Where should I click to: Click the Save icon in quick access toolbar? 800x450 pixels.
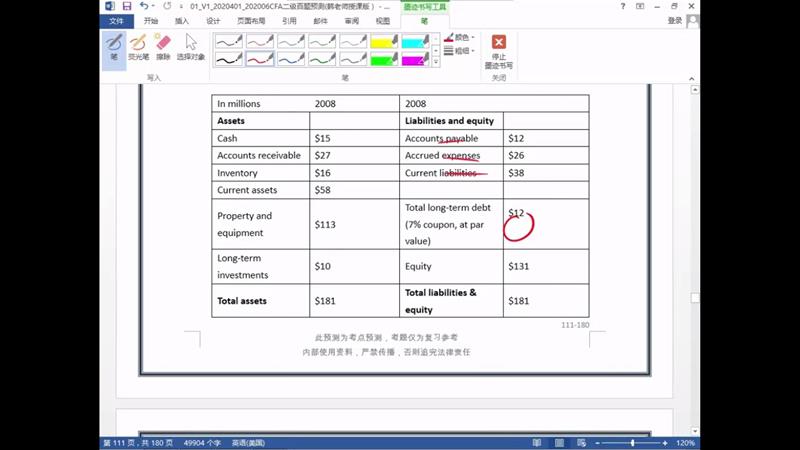tap(127, 6)
